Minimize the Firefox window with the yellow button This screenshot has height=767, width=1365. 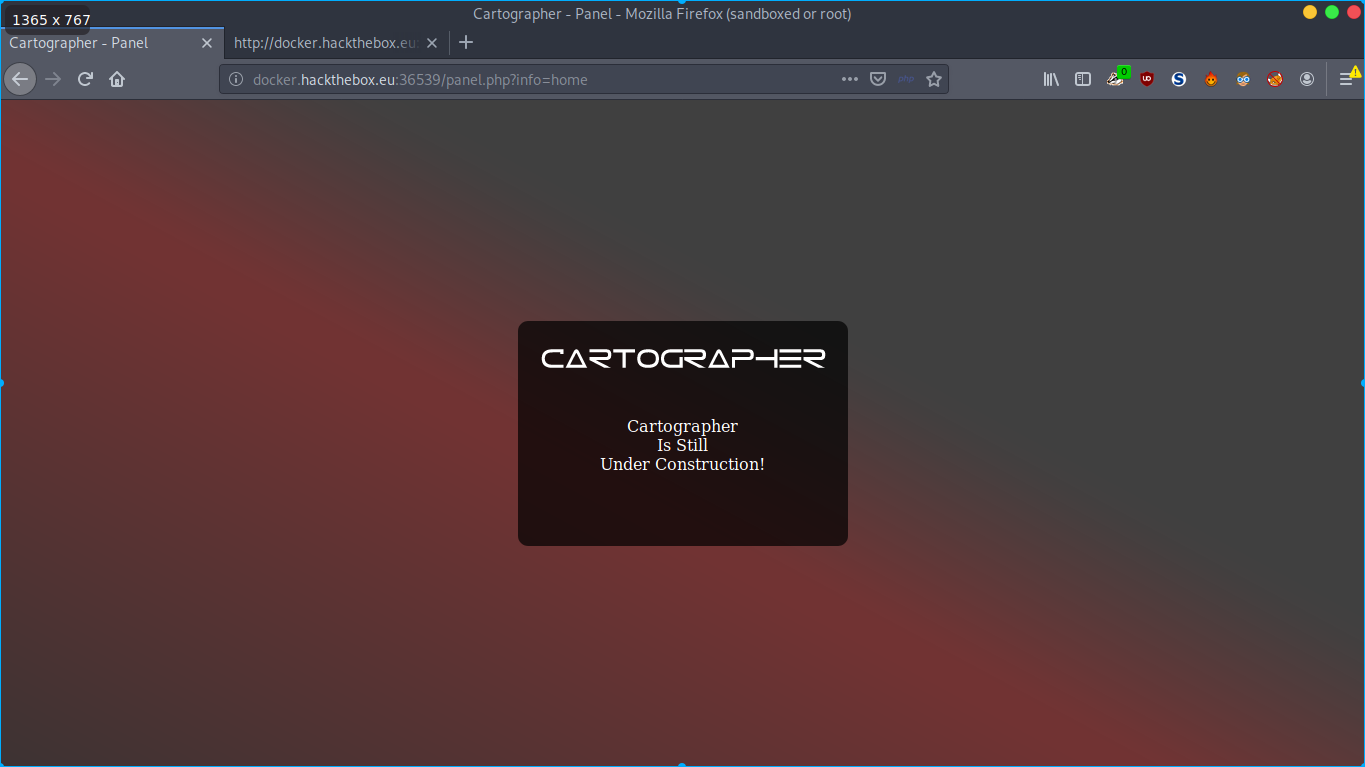pos(1310,12)
